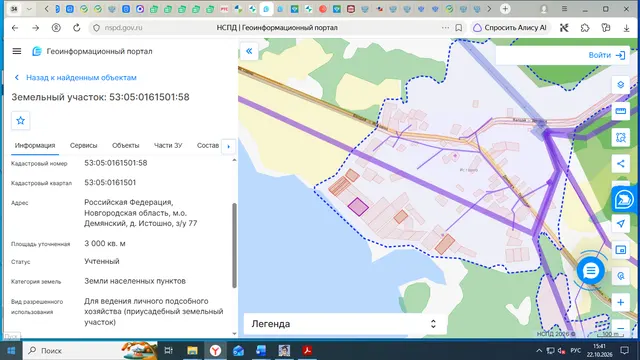Open the round chat support button
Screen dimensions: 640x360
point(591,270)
